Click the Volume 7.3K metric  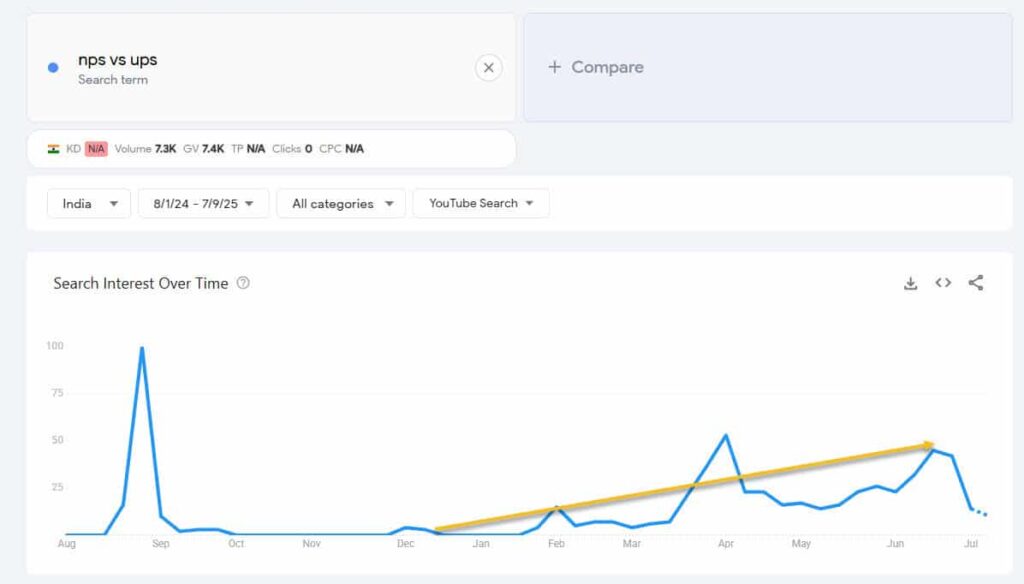[145, 149]
